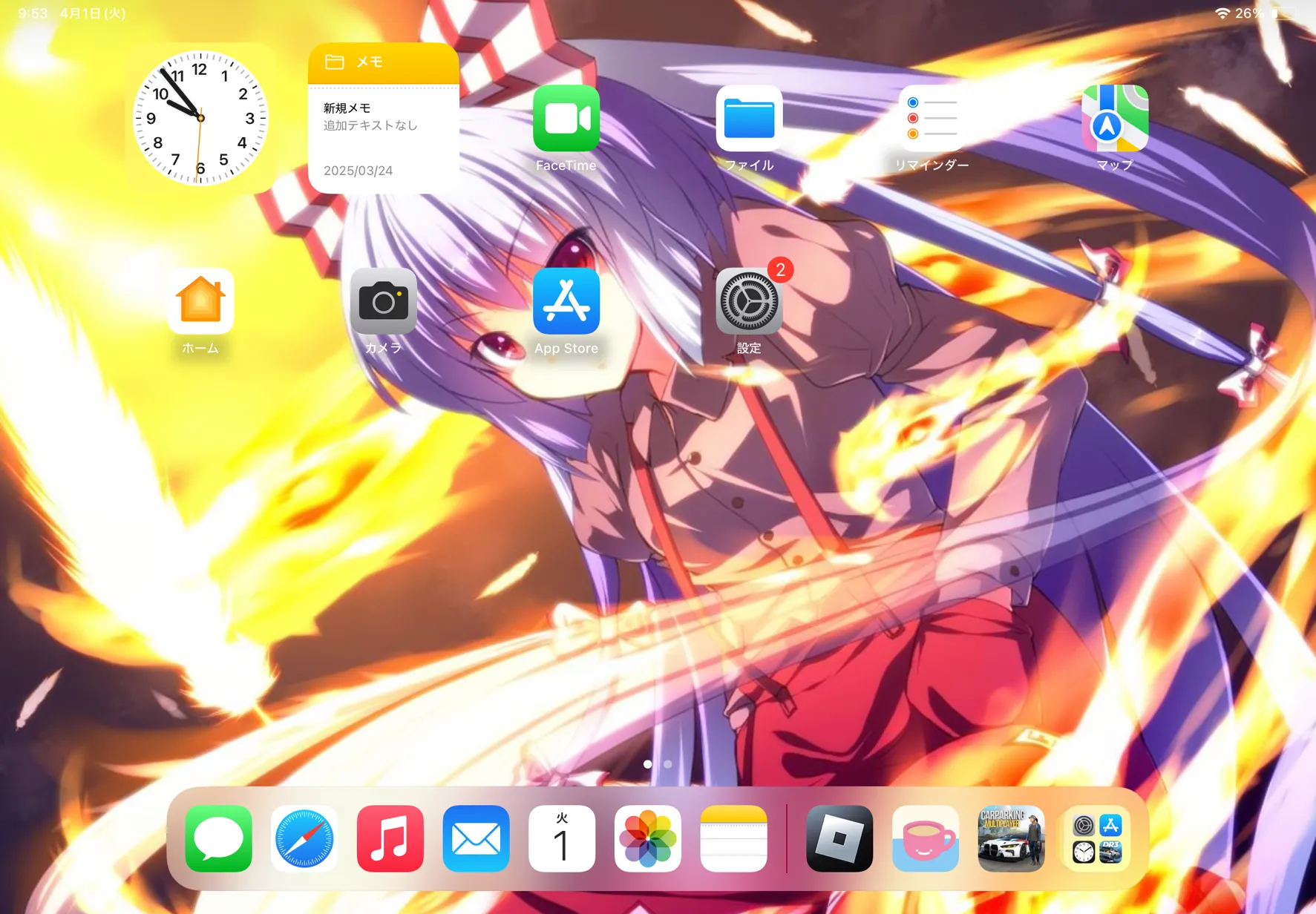1316x914 pixels.
Task: Open the ファイル (Files) app
Action: tap(749, 119)
